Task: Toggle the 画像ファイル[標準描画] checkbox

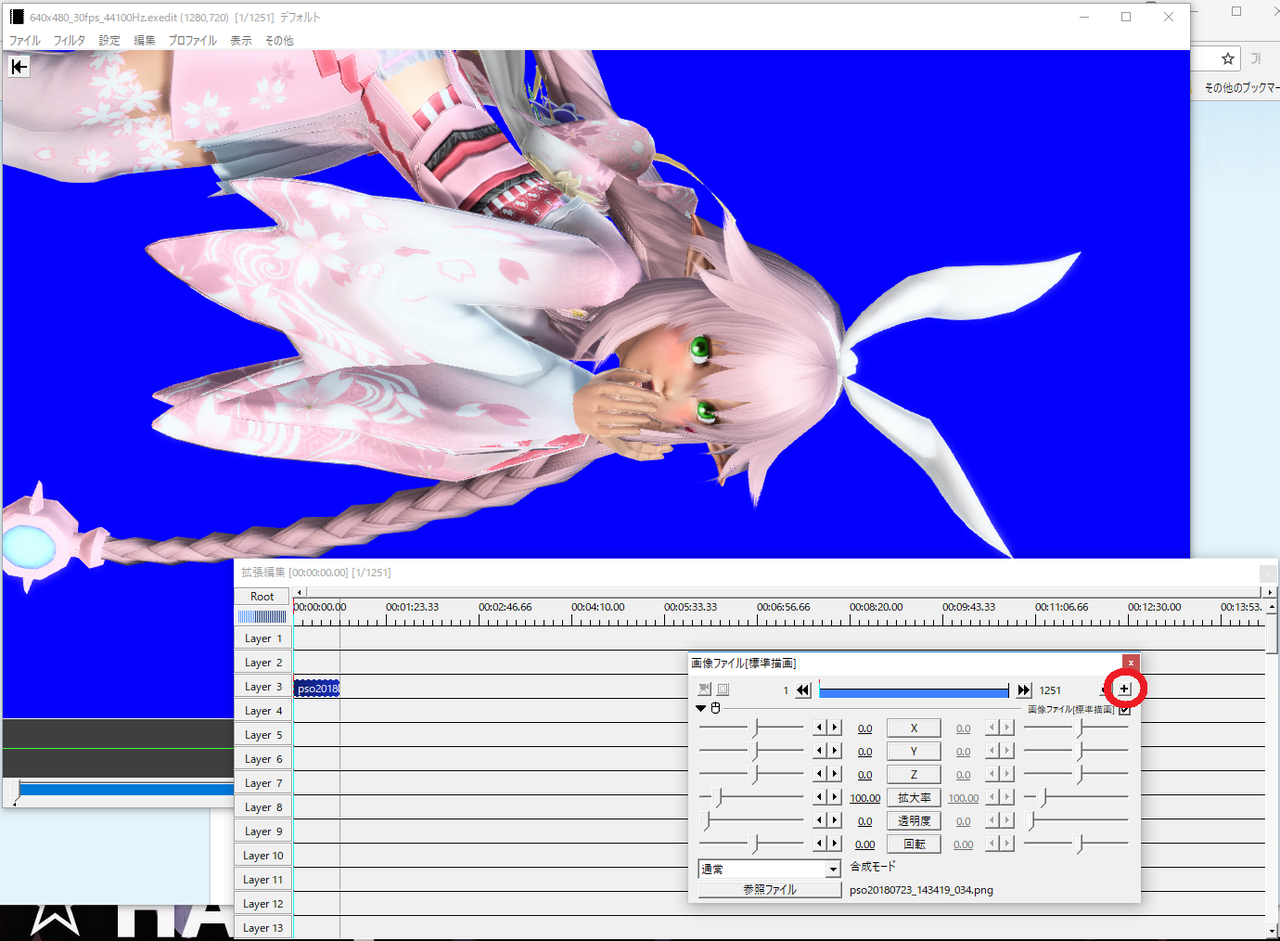Action: (1125, 709)
